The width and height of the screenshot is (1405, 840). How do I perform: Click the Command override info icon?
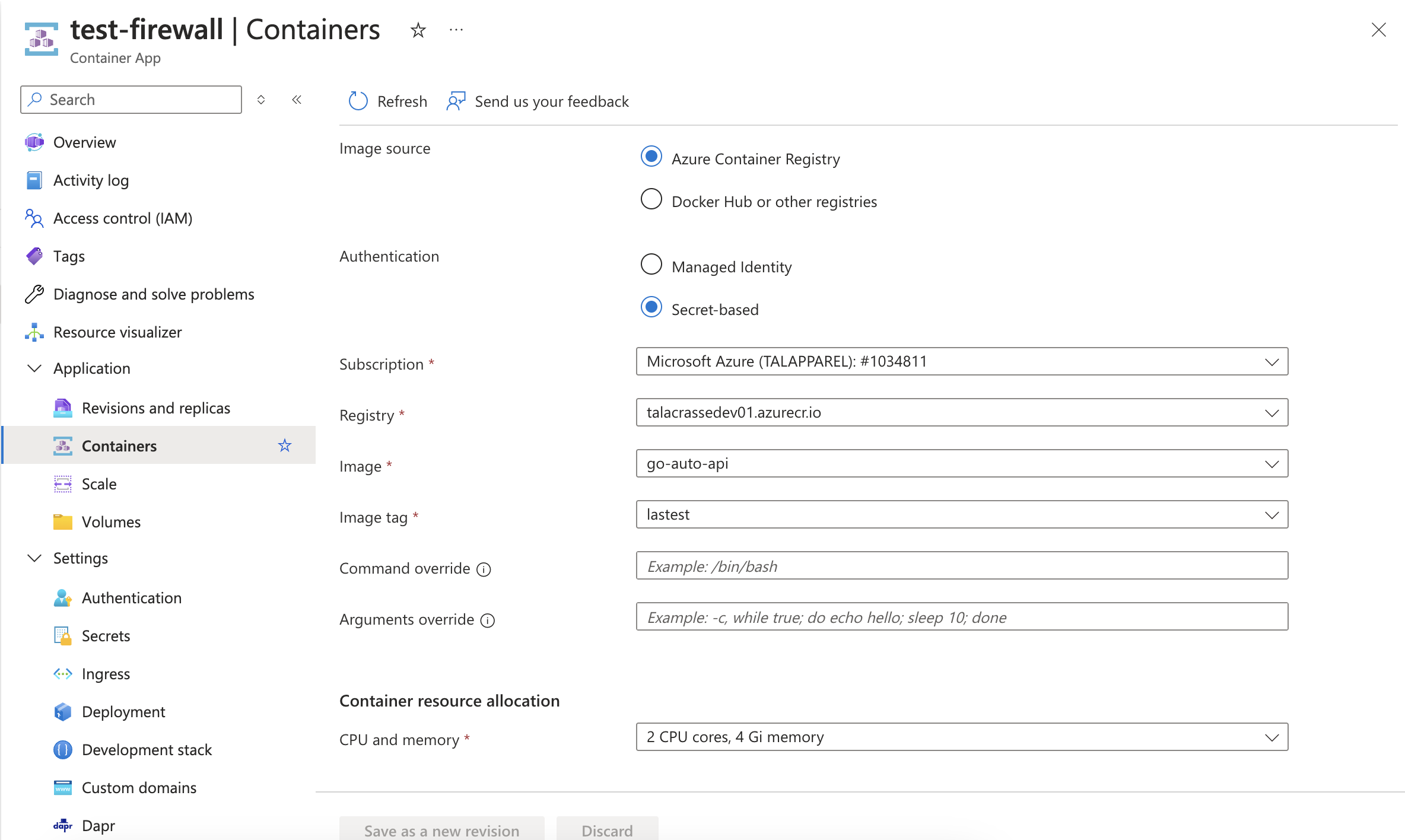point(484,569)
